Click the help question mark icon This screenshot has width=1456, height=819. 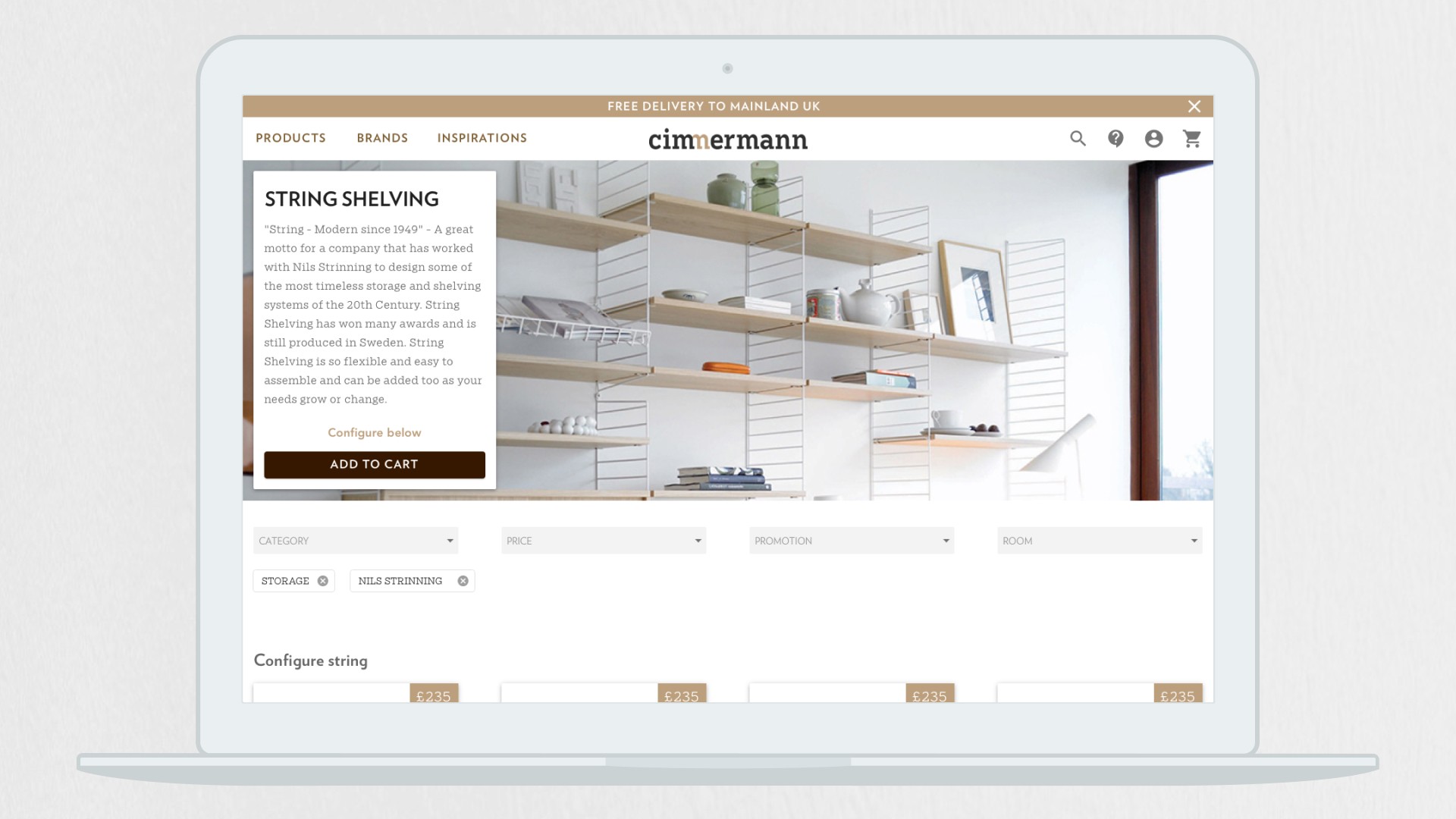[x=1116, y=139]
